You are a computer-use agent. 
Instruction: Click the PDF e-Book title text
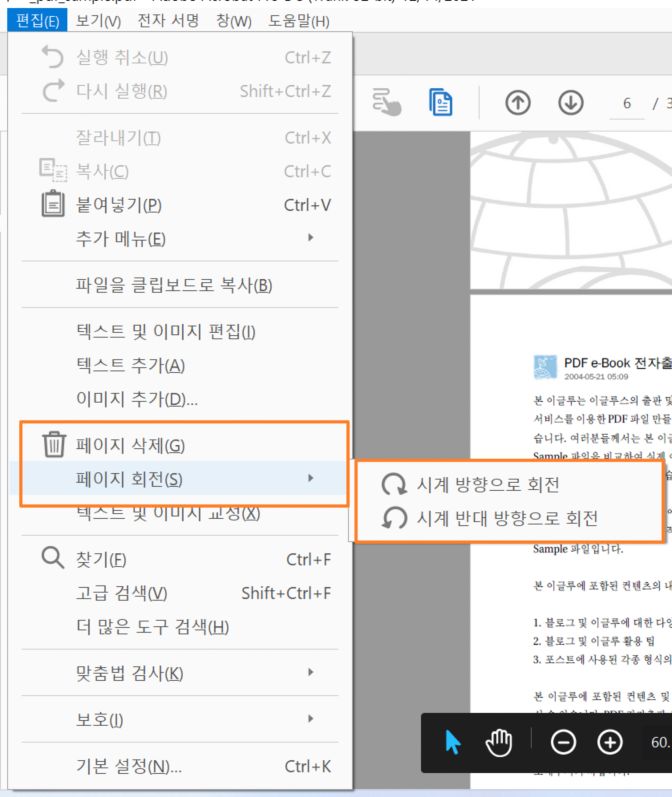click(x=618, y=363)
